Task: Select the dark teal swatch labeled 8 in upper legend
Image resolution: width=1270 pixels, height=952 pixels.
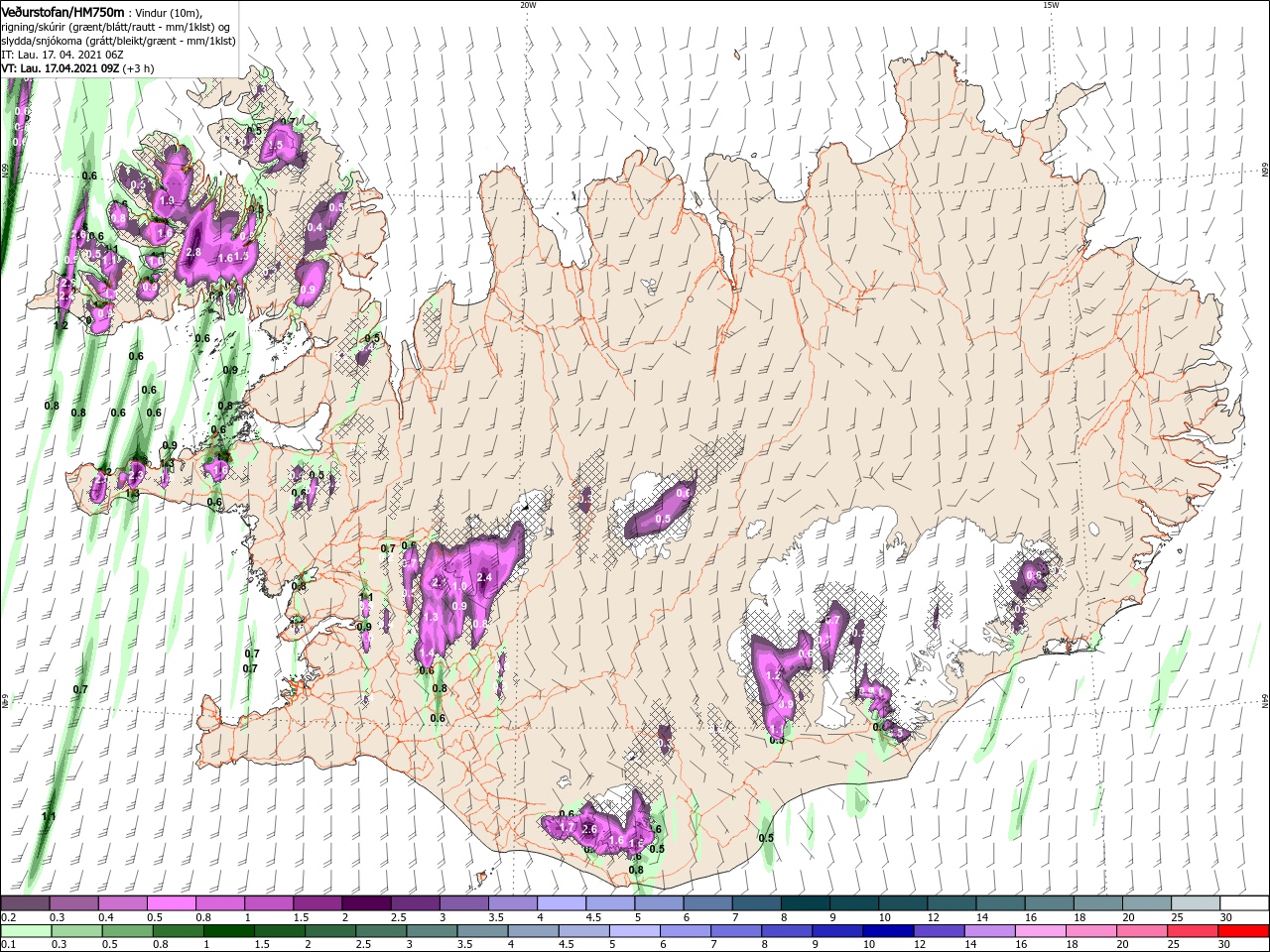Action: click(x=805, y=903)
